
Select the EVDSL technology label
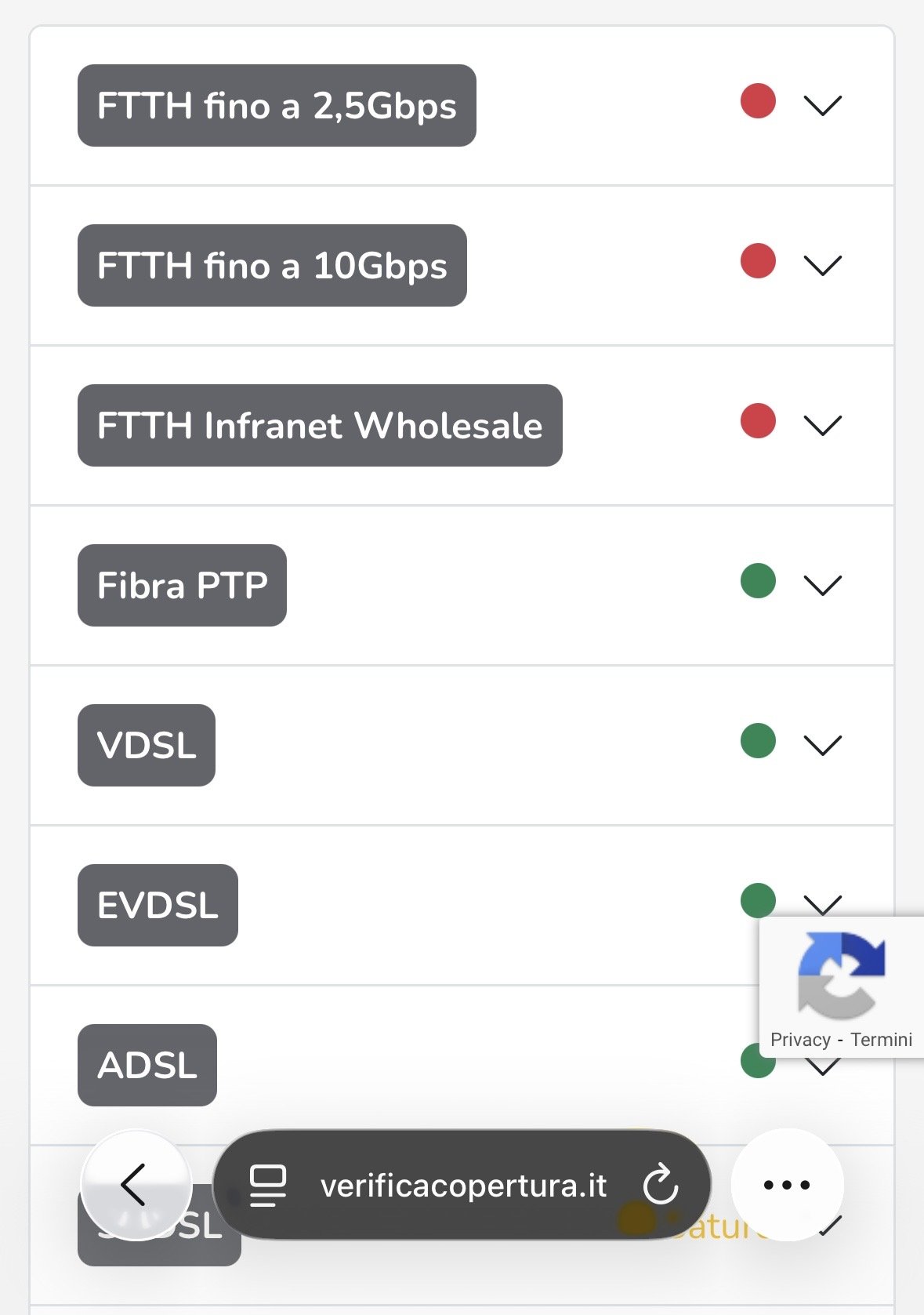[x=158, y=906]
